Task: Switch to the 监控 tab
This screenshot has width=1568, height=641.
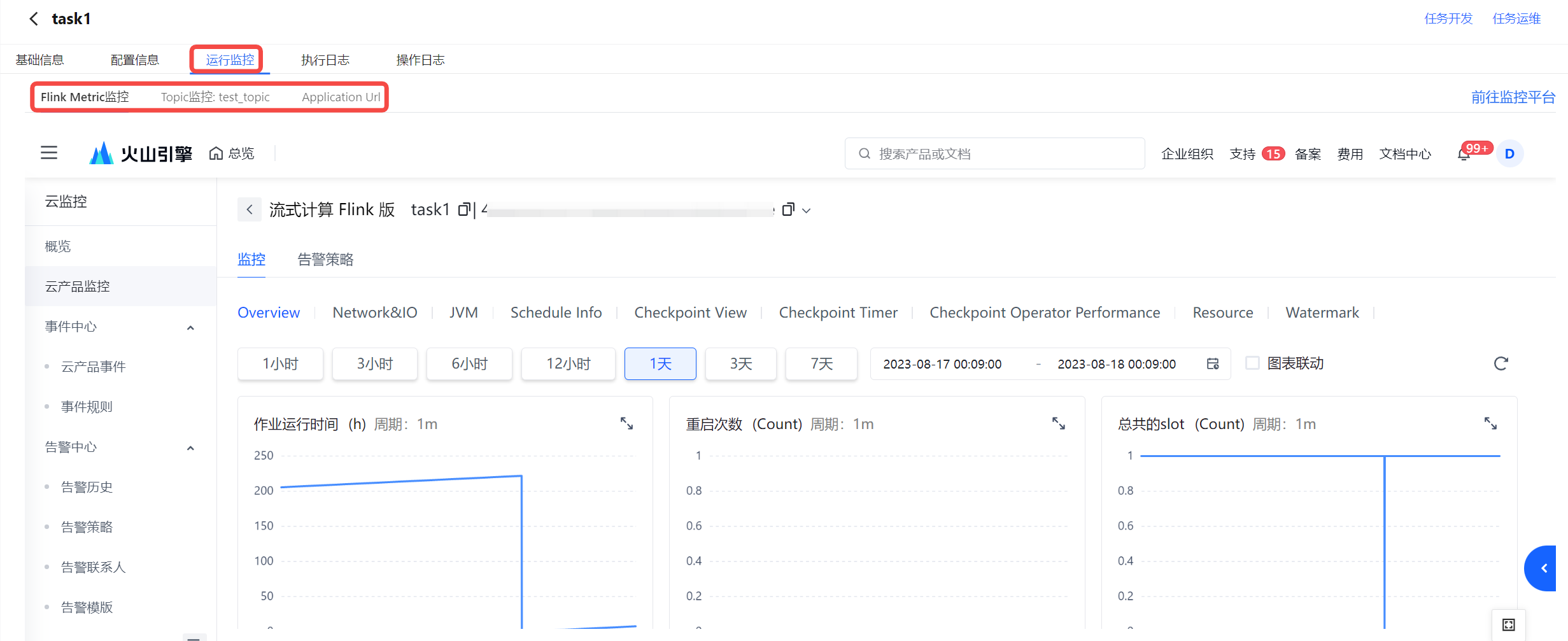Action: [x=251, y=259]
